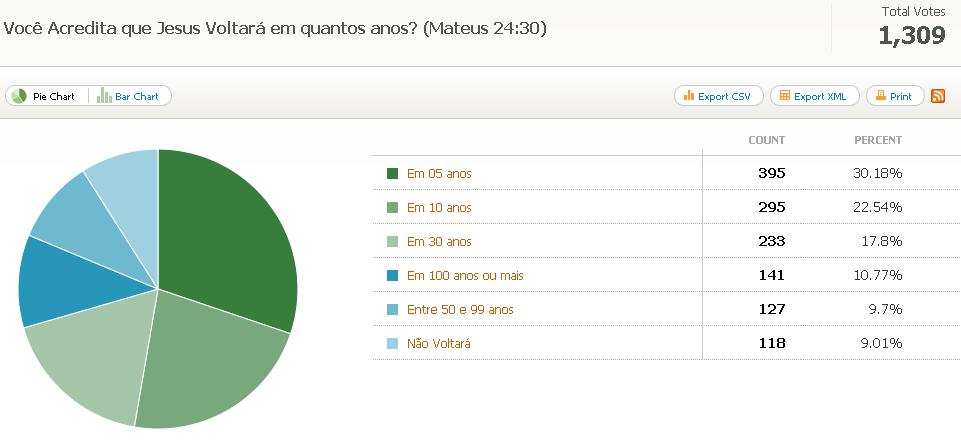Click the PERCENT column header
This screenshot has height=442, width=961.
tap(877, 140)
